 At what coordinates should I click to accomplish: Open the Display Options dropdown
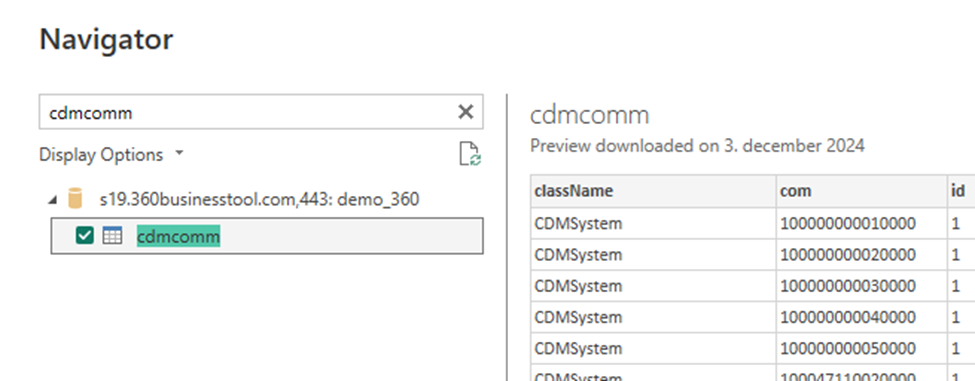pos(111,154)
